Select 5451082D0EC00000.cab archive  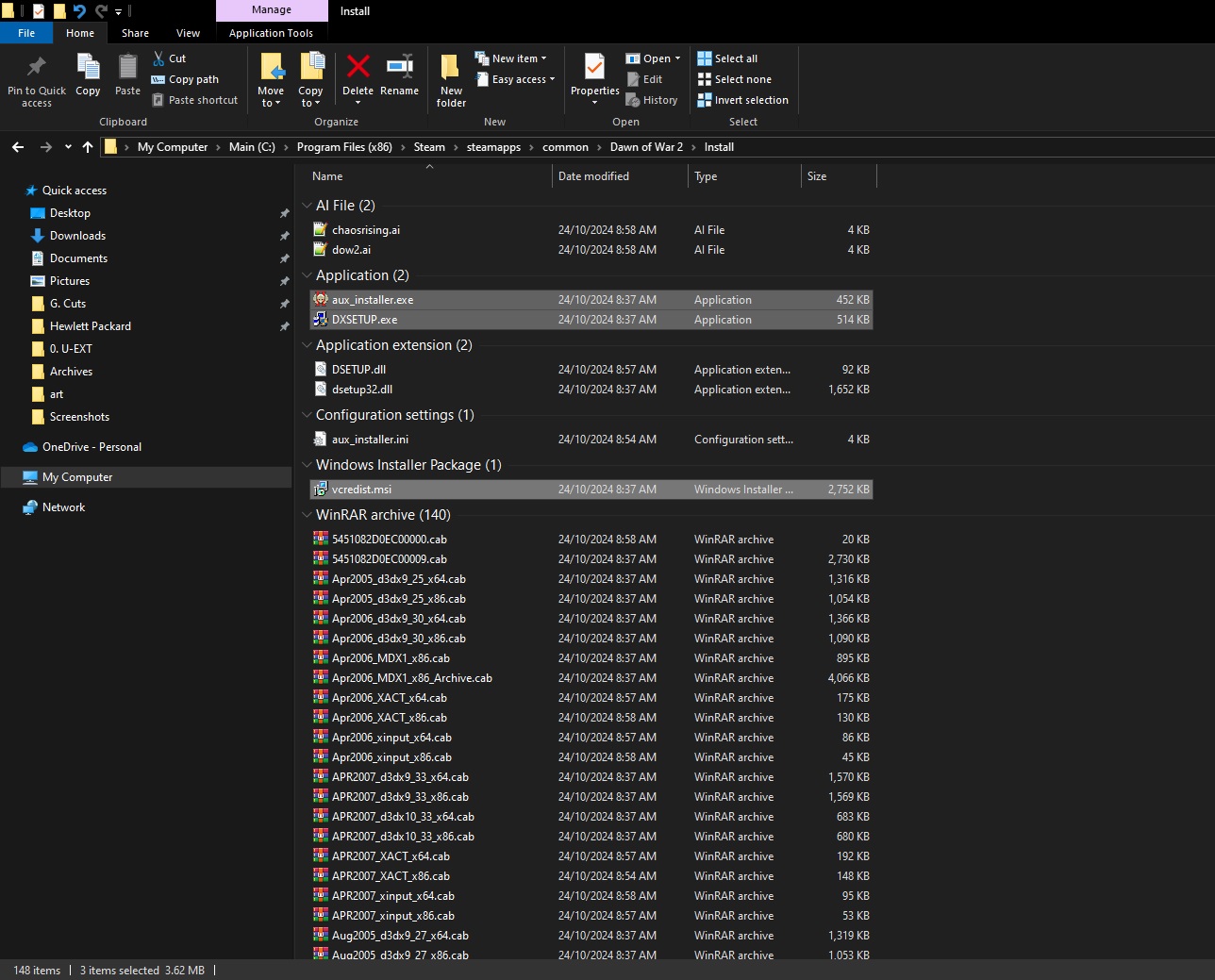(591, 540)
